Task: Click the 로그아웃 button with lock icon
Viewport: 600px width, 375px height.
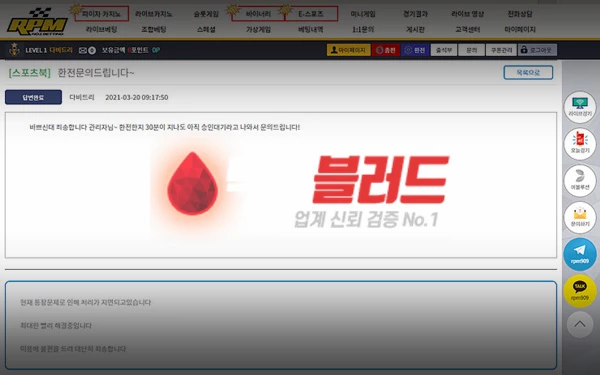Action: [537, 50]
